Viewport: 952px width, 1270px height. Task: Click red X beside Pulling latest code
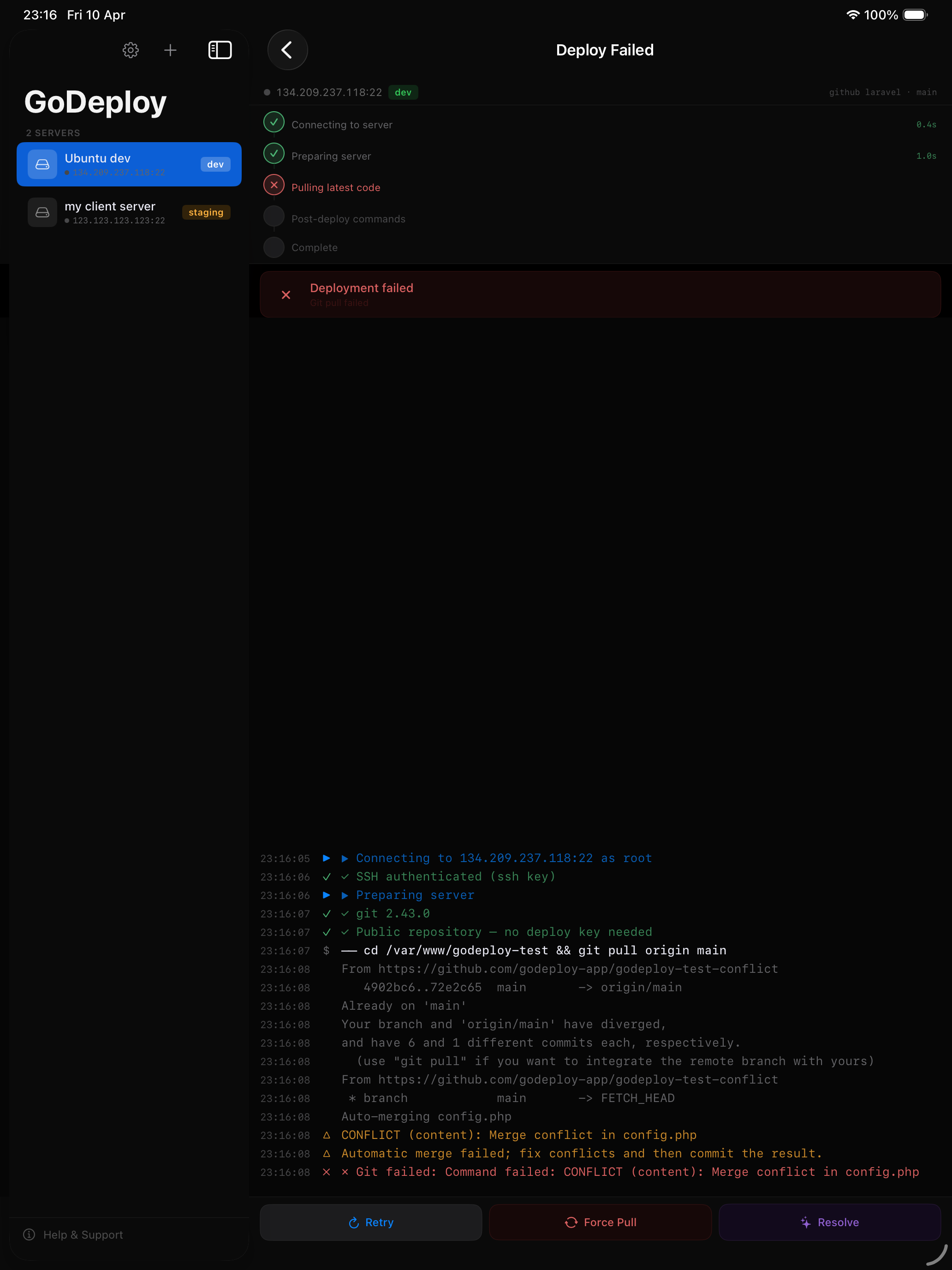(x=274, y=185)
